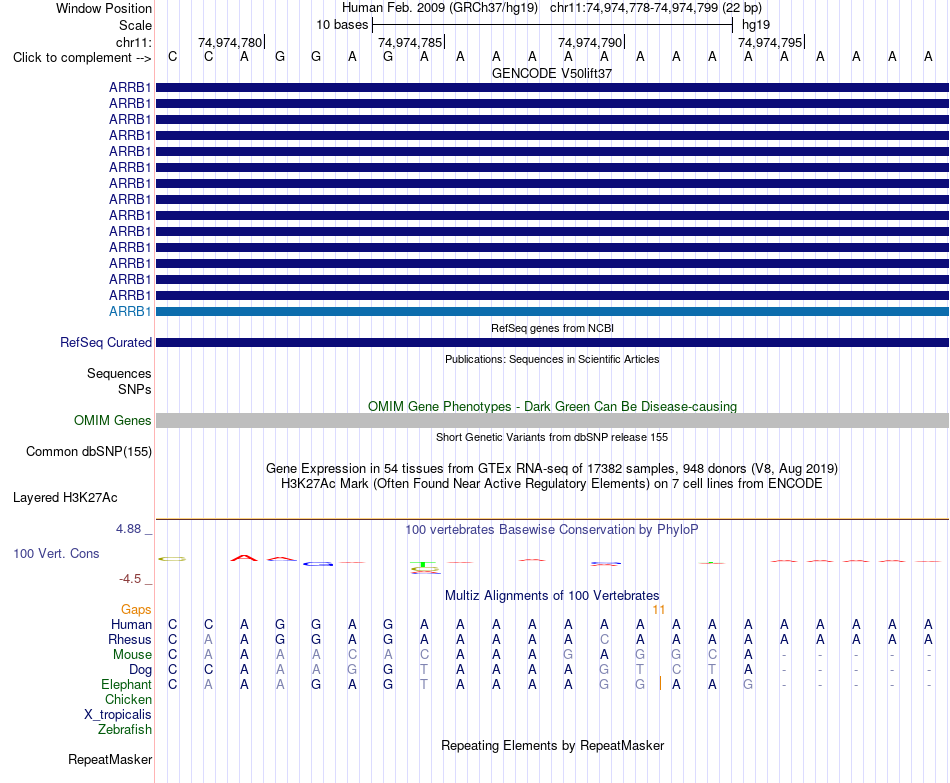The image size is (950, 783).
Task: Click the hg19 label beside scale bar
Action: [756, 25]
